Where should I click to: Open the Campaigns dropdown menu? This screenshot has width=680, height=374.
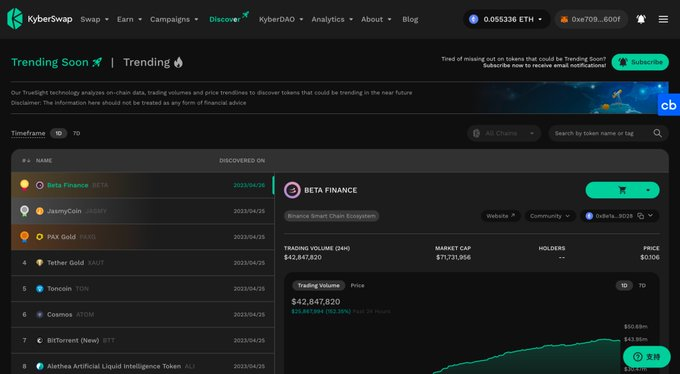174,19
